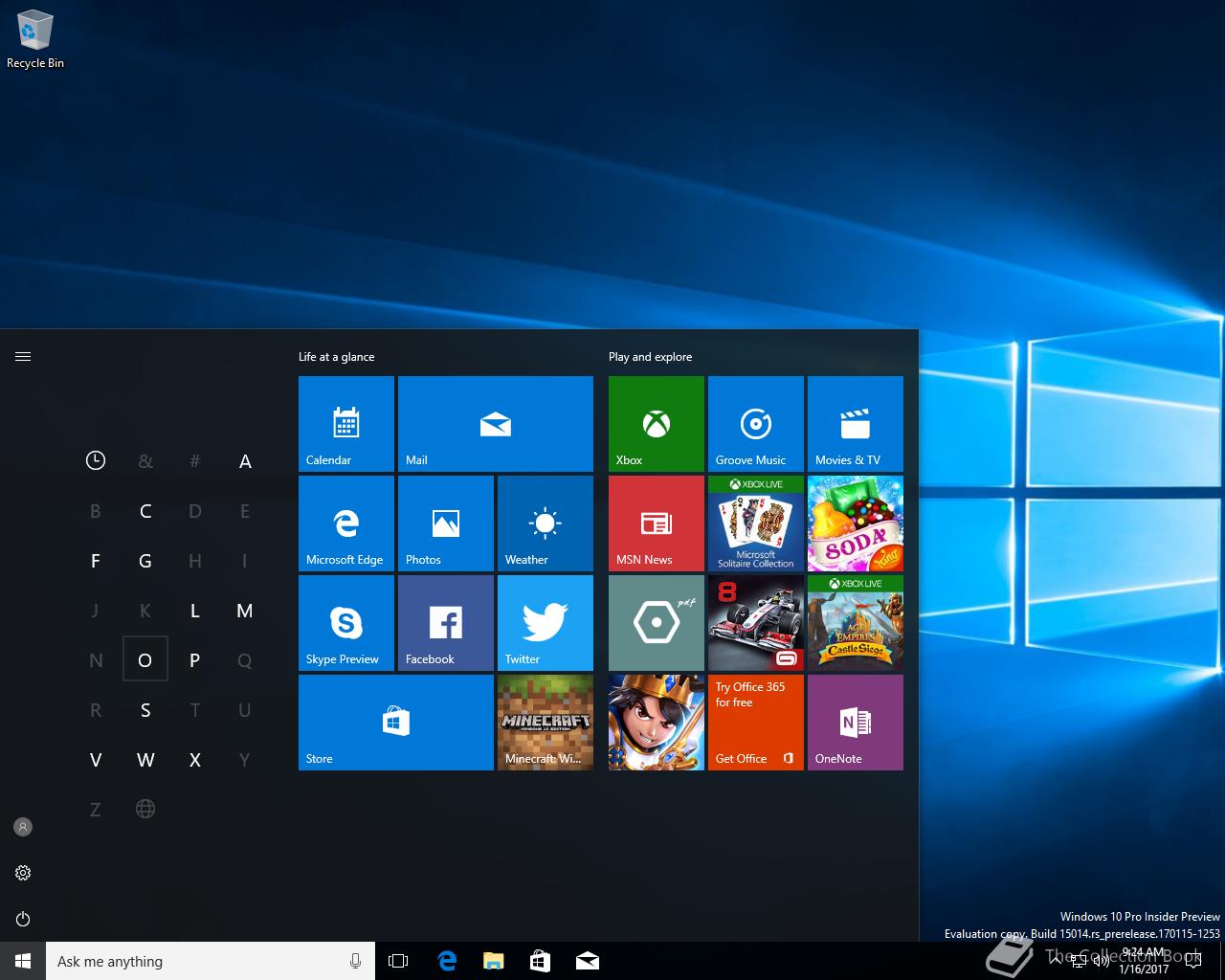Click the Power button in Start

coord(23,919)
